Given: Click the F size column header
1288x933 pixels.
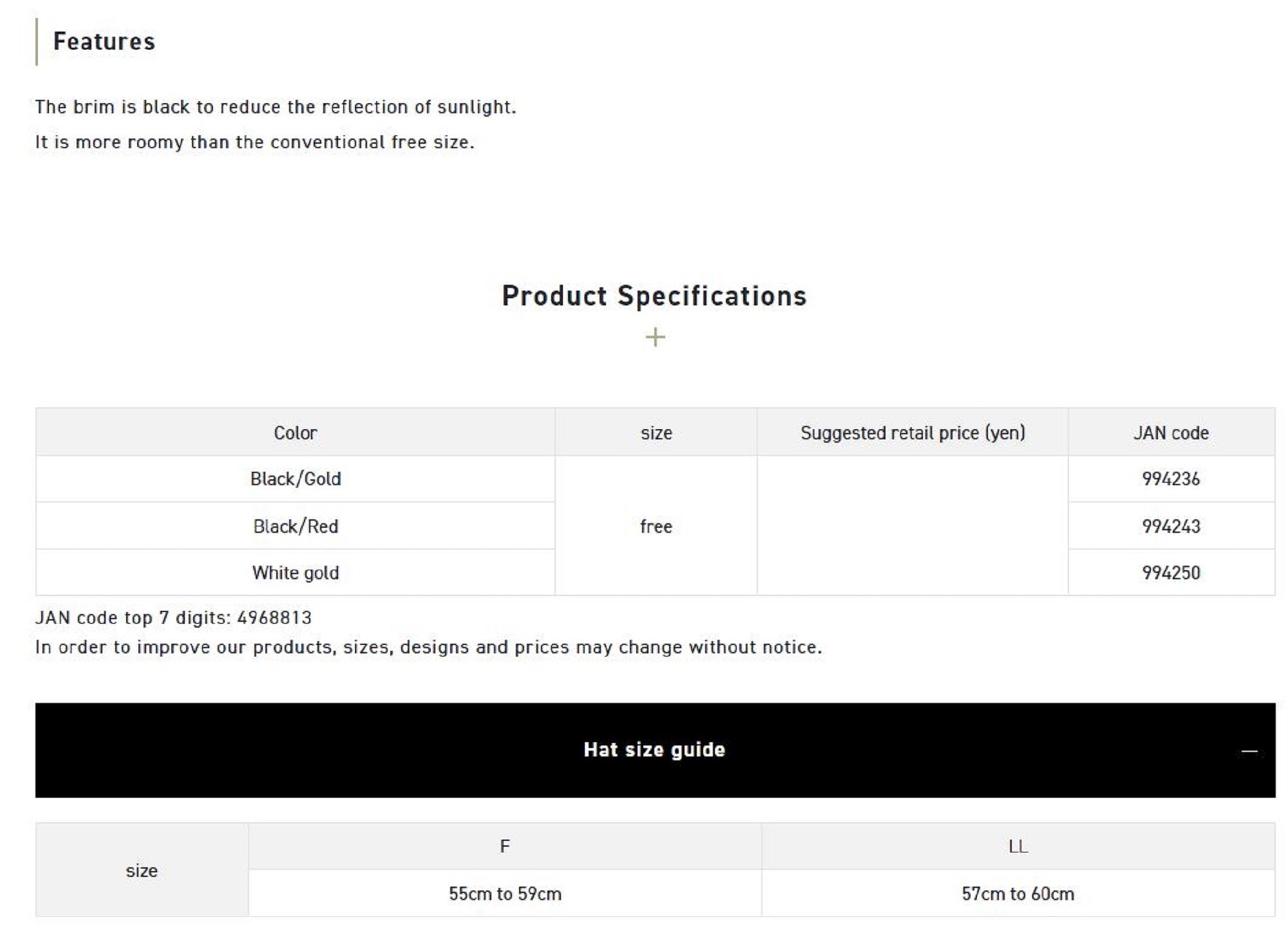Looking at the screenshot, I should [505, 846].
